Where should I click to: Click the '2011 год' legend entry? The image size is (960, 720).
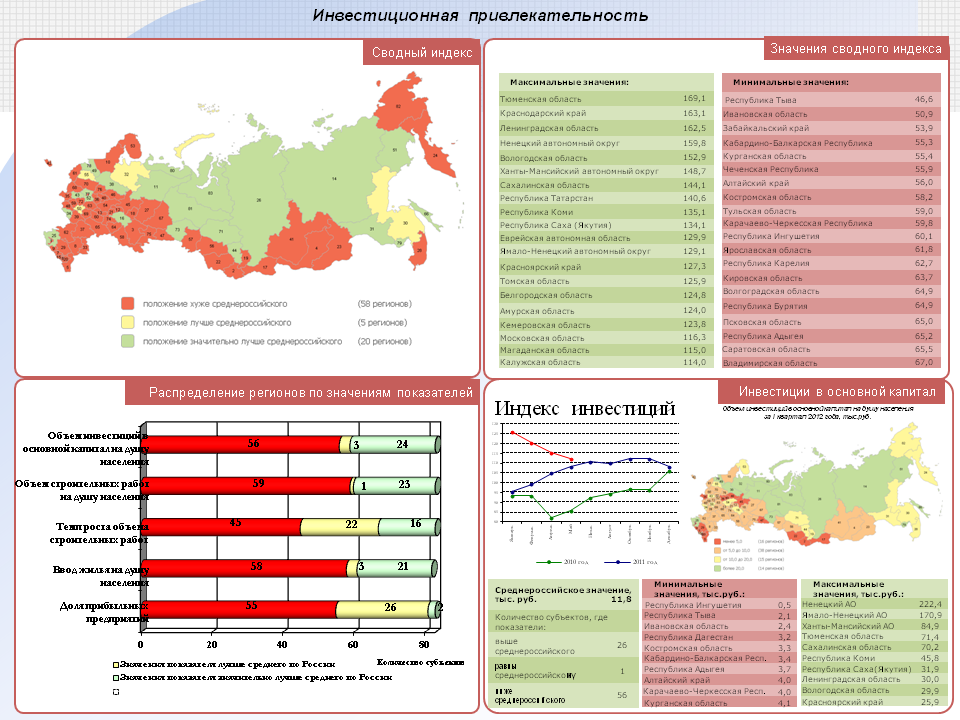(x=632, y=561)
